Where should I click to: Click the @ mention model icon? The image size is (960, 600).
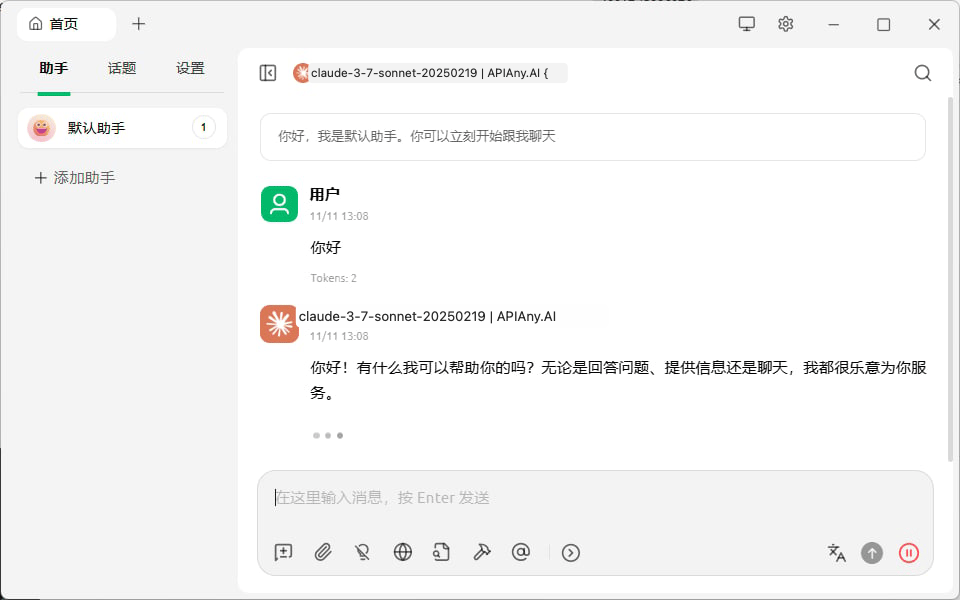click(520, 552)
